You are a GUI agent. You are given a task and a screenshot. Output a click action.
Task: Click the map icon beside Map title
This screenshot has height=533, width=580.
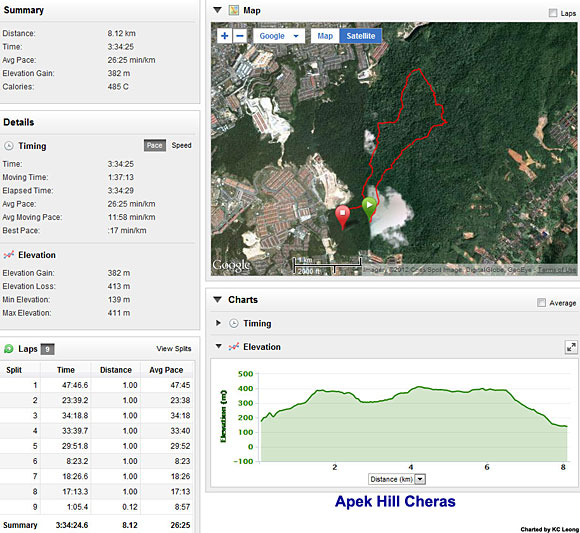pyautogui.click(x=233, y=10)
